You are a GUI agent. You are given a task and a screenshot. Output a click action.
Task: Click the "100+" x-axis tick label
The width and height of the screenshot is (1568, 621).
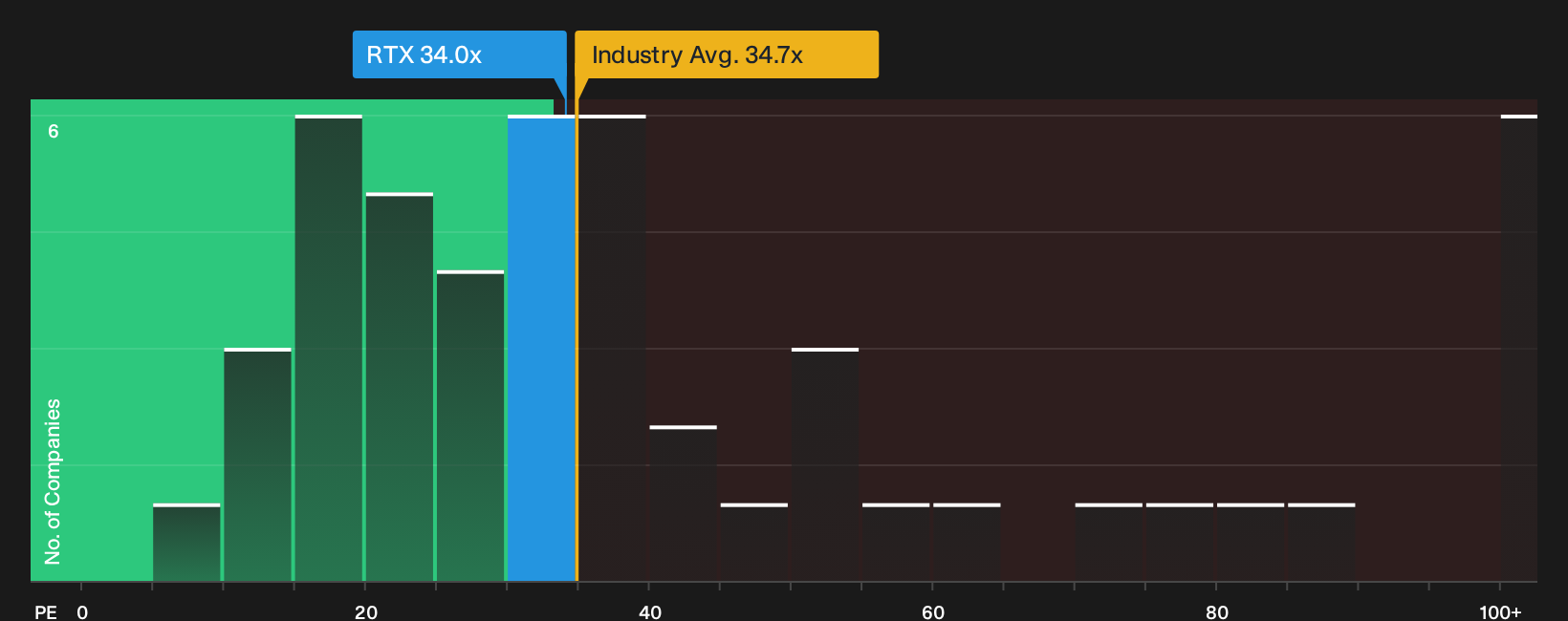(1500, 612)
